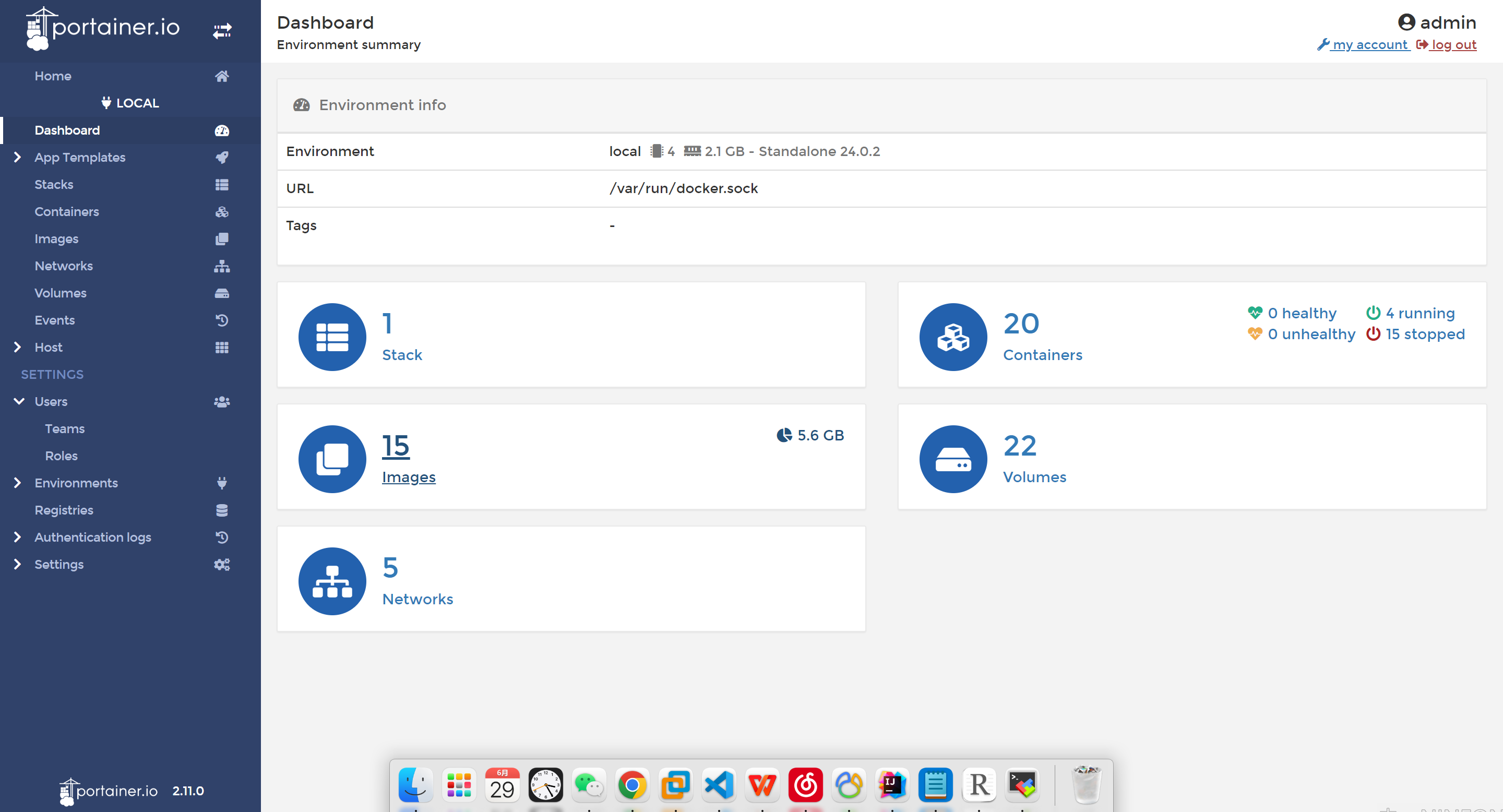Open the 15 Images link
The image size is (1503, 812).
tap(396, 446)
